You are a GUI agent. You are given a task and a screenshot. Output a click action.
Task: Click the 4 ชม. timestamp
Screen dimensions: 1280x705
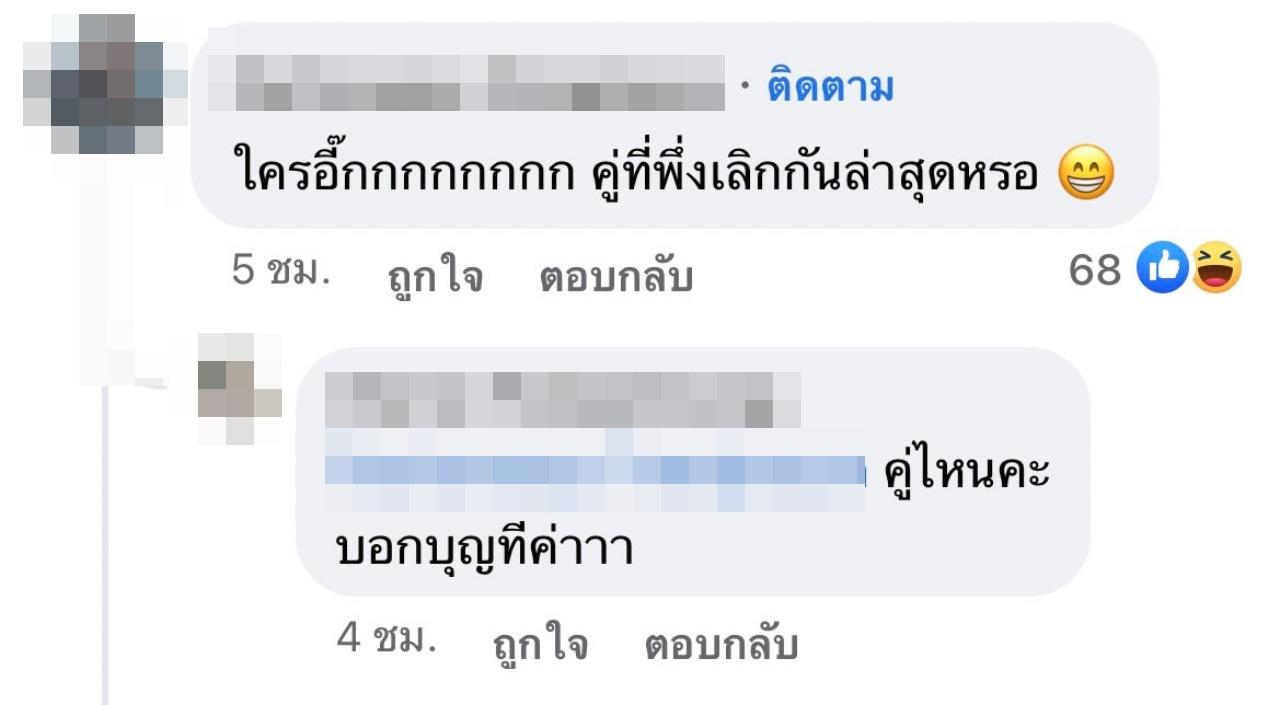tap(386, 640)
